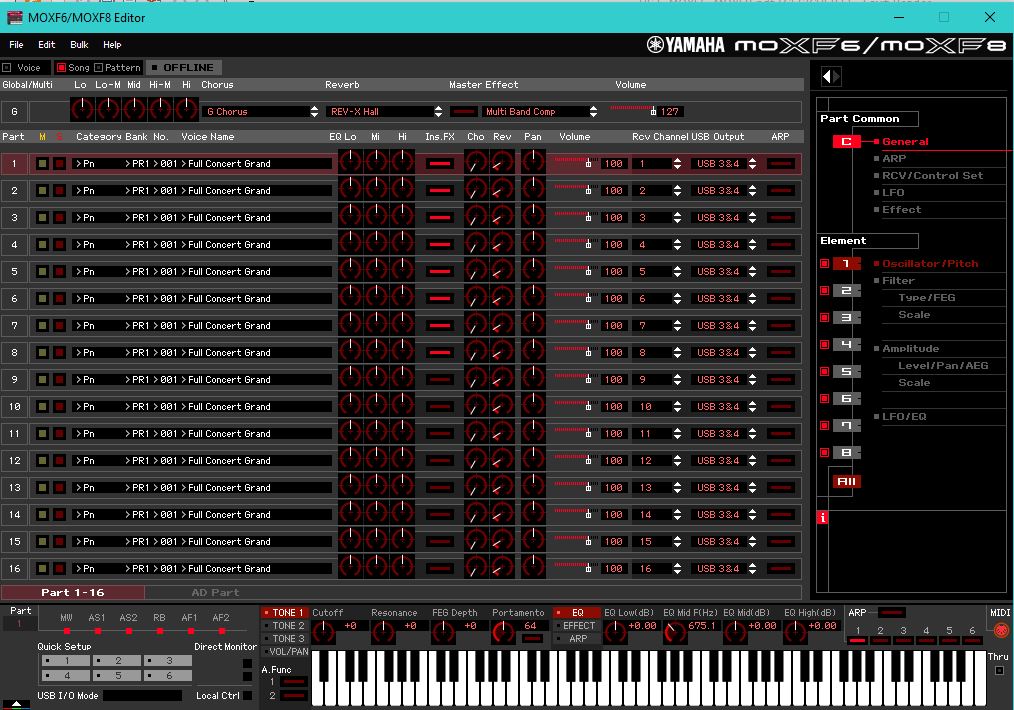
Task: Click the EQ Mid F(Hz) knob
Action: pos(674,631)
